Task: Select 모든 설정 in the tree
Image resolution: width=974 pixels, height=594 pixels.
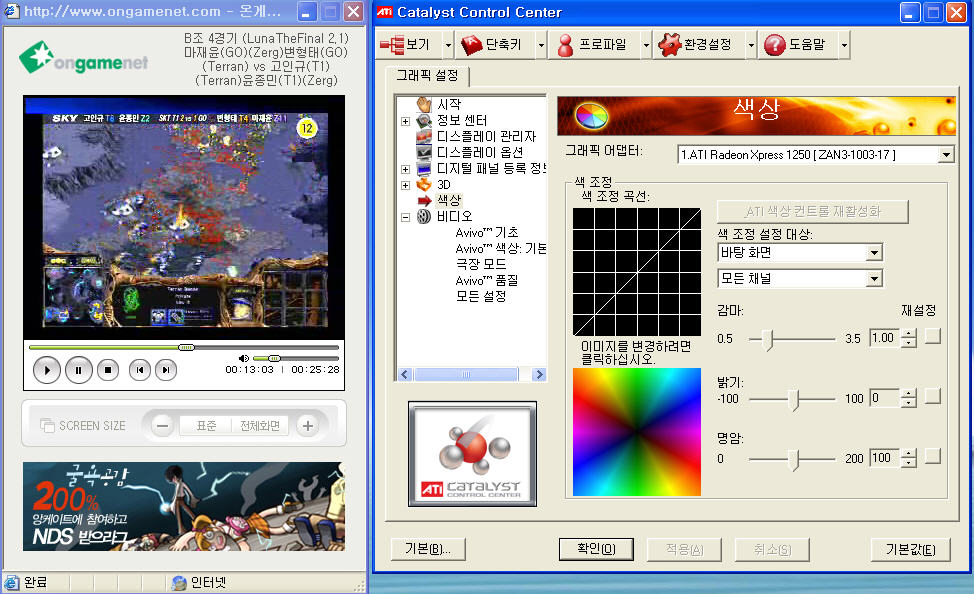Action: pyautogui.click(x=481, y=296)
